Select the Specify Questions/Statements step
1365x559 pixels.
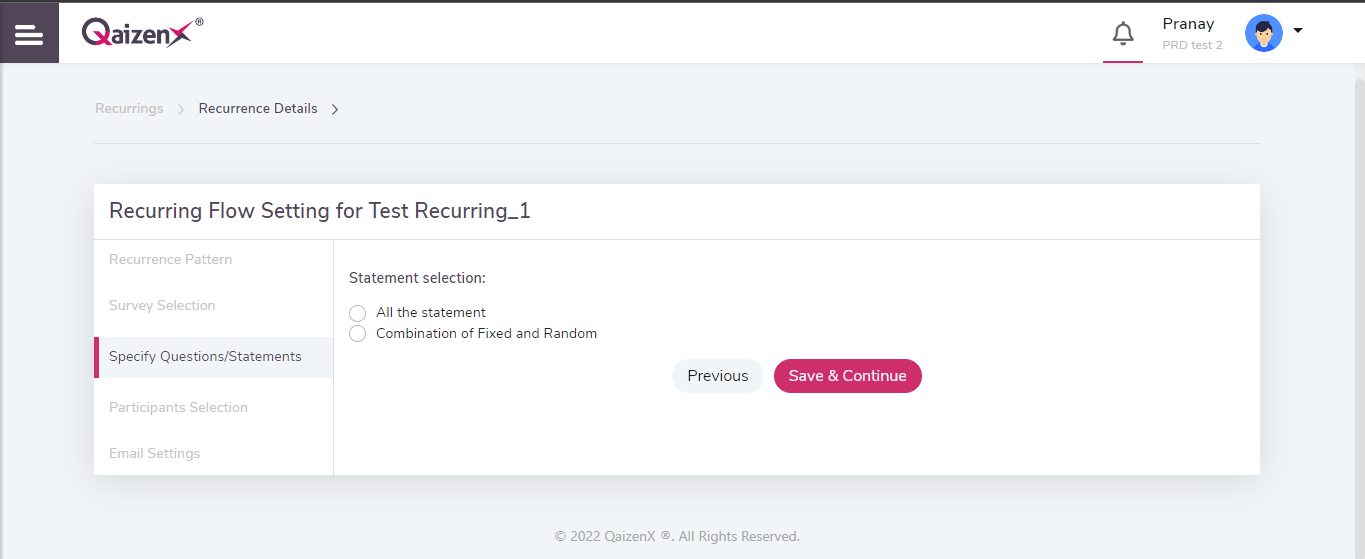205,356
